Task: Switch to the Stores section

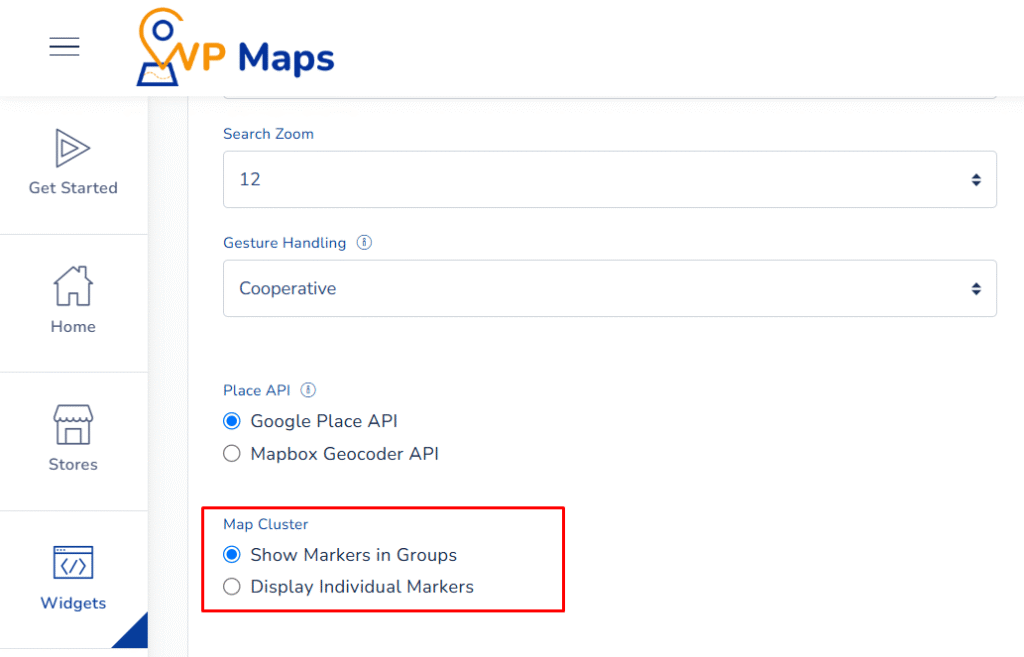Action: click(x=72, y=441)
